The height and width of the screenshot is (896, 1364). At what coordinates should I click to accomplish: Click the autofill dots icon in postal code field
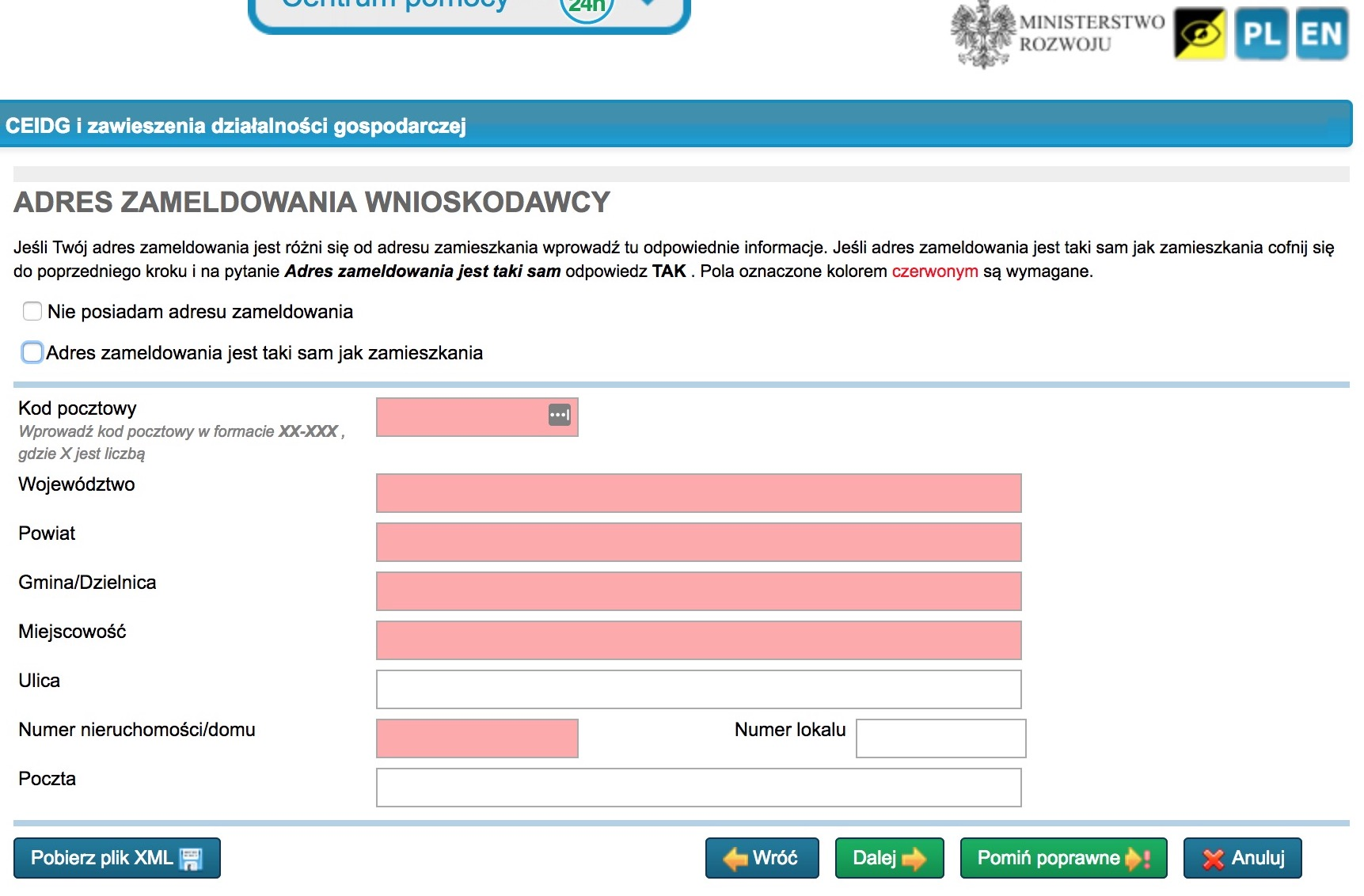[x=560, y=415]
